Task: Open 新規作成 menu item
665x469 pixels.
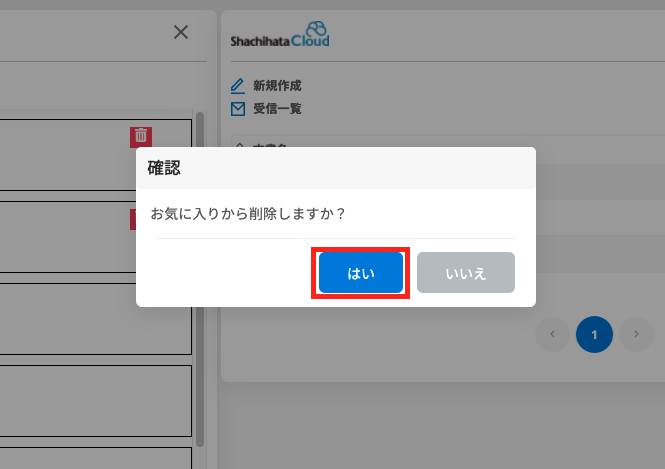Action: pos(277,86)
